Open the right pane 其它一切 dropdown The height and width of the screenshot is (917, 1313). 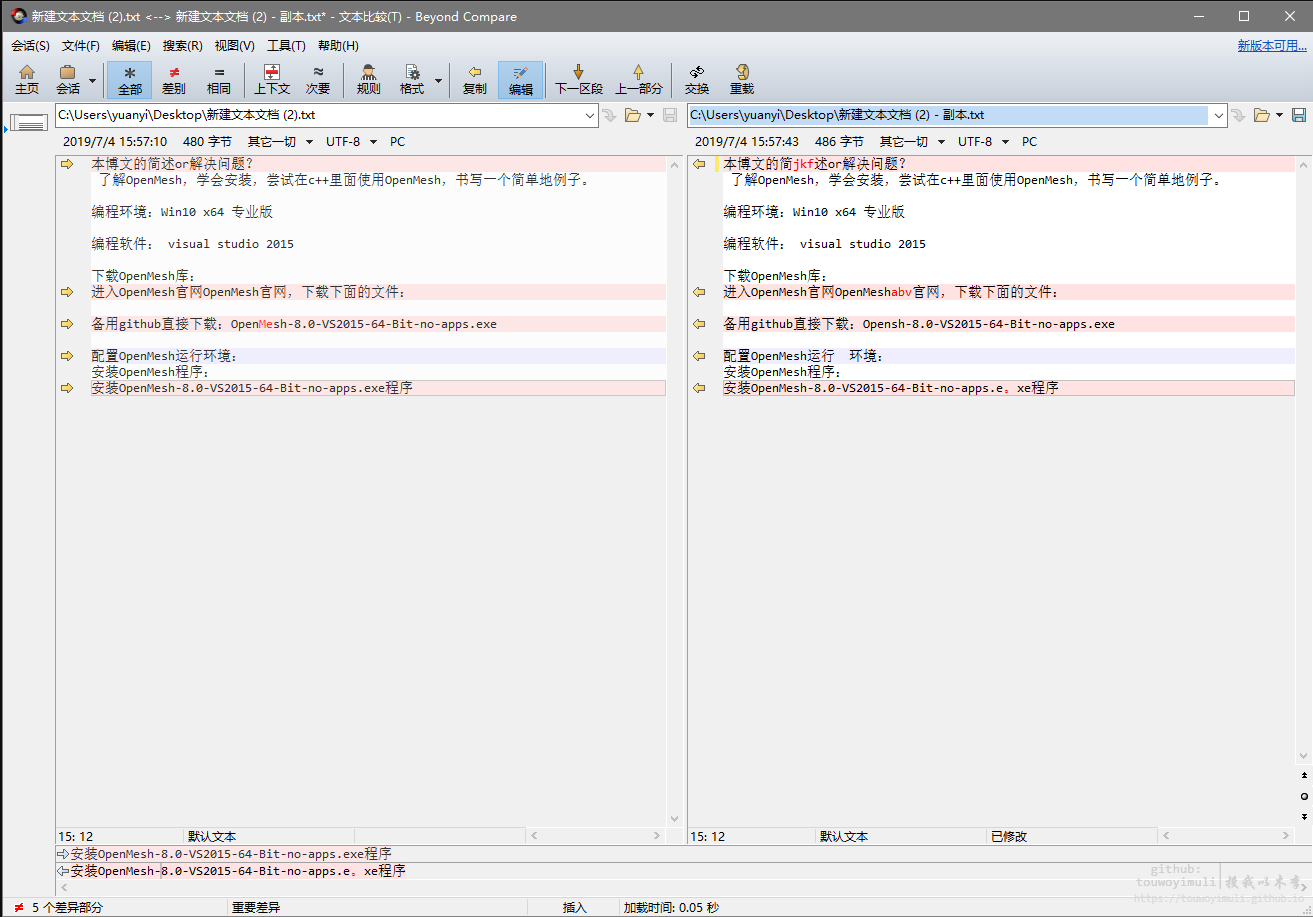912,142
